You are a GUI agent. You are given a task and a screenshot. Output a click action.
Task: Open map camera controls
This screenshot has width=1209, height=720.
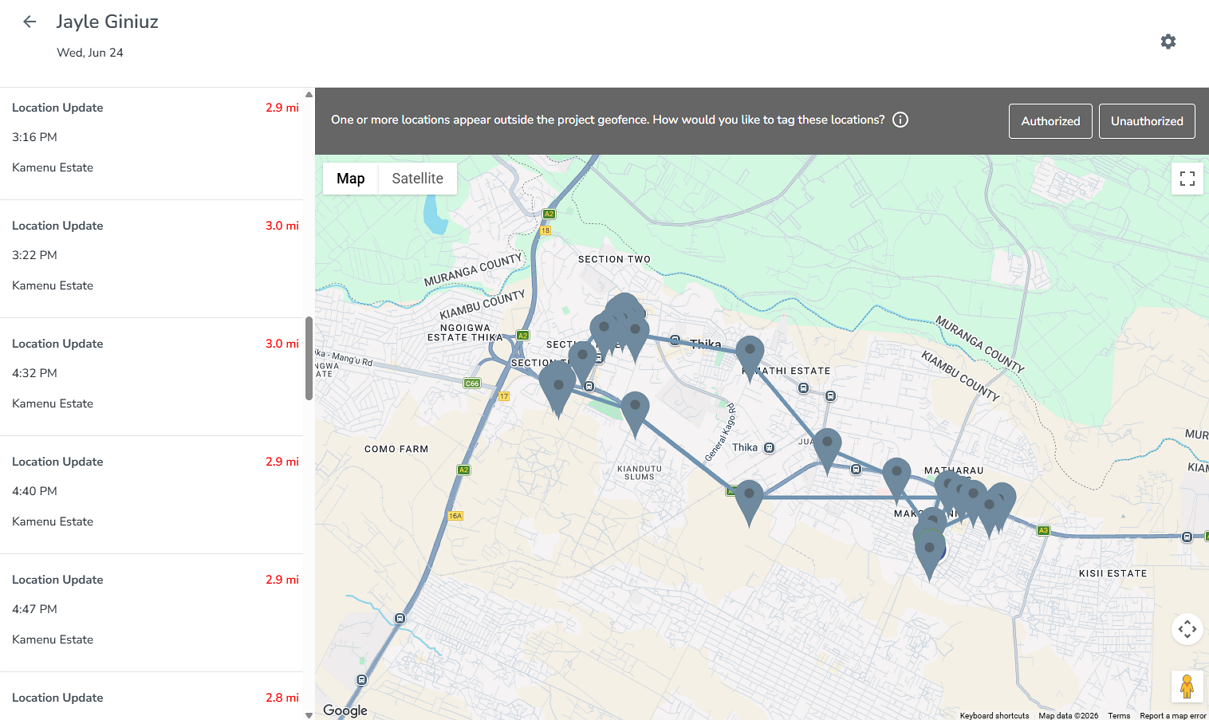tap(1187, 629)
